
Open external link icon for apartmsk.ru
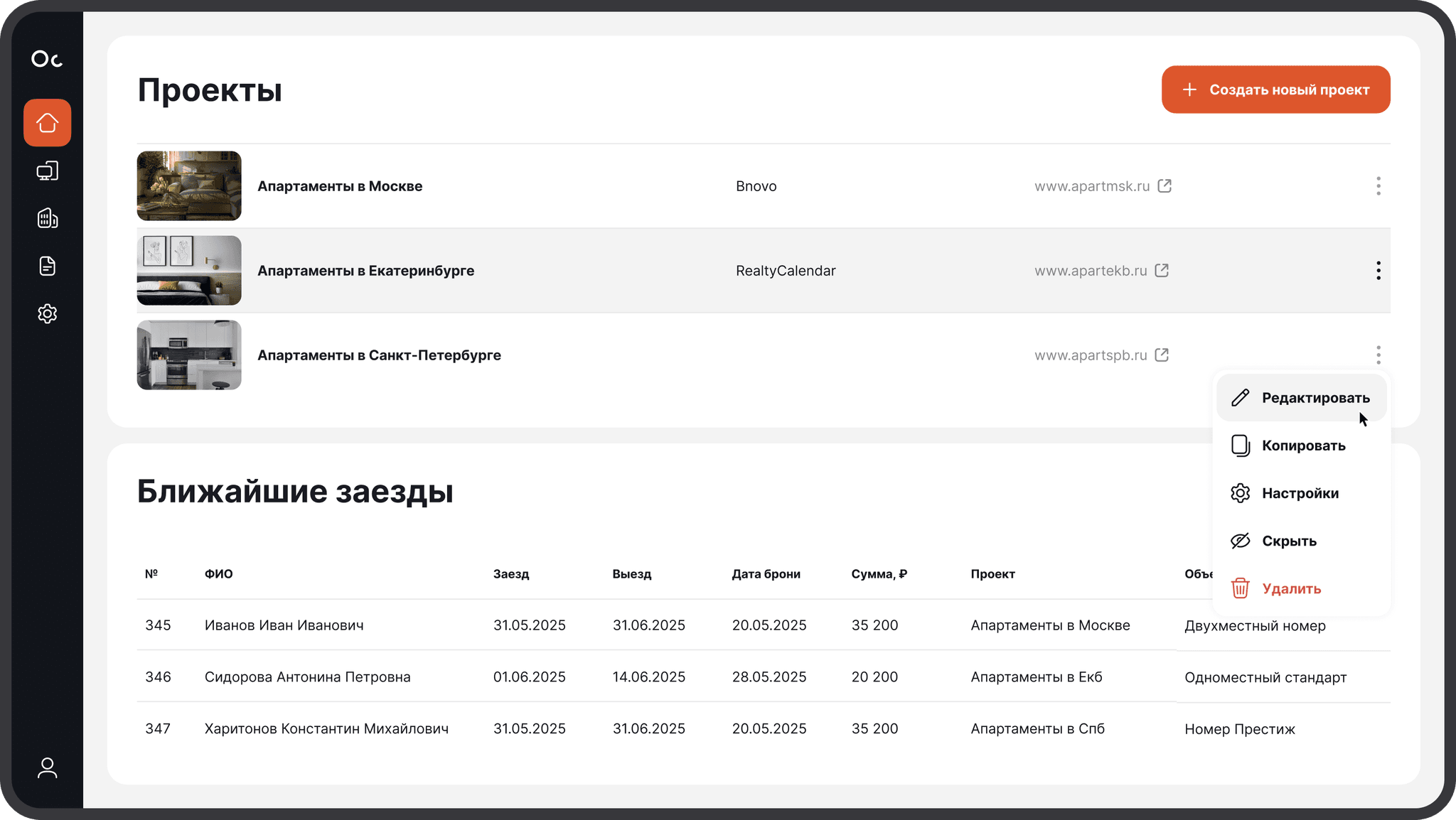1165,186
